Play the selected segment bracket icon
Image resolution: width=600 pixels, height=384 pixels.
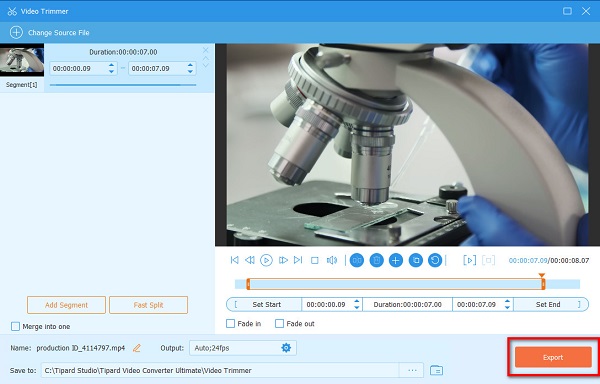[470, 260]
